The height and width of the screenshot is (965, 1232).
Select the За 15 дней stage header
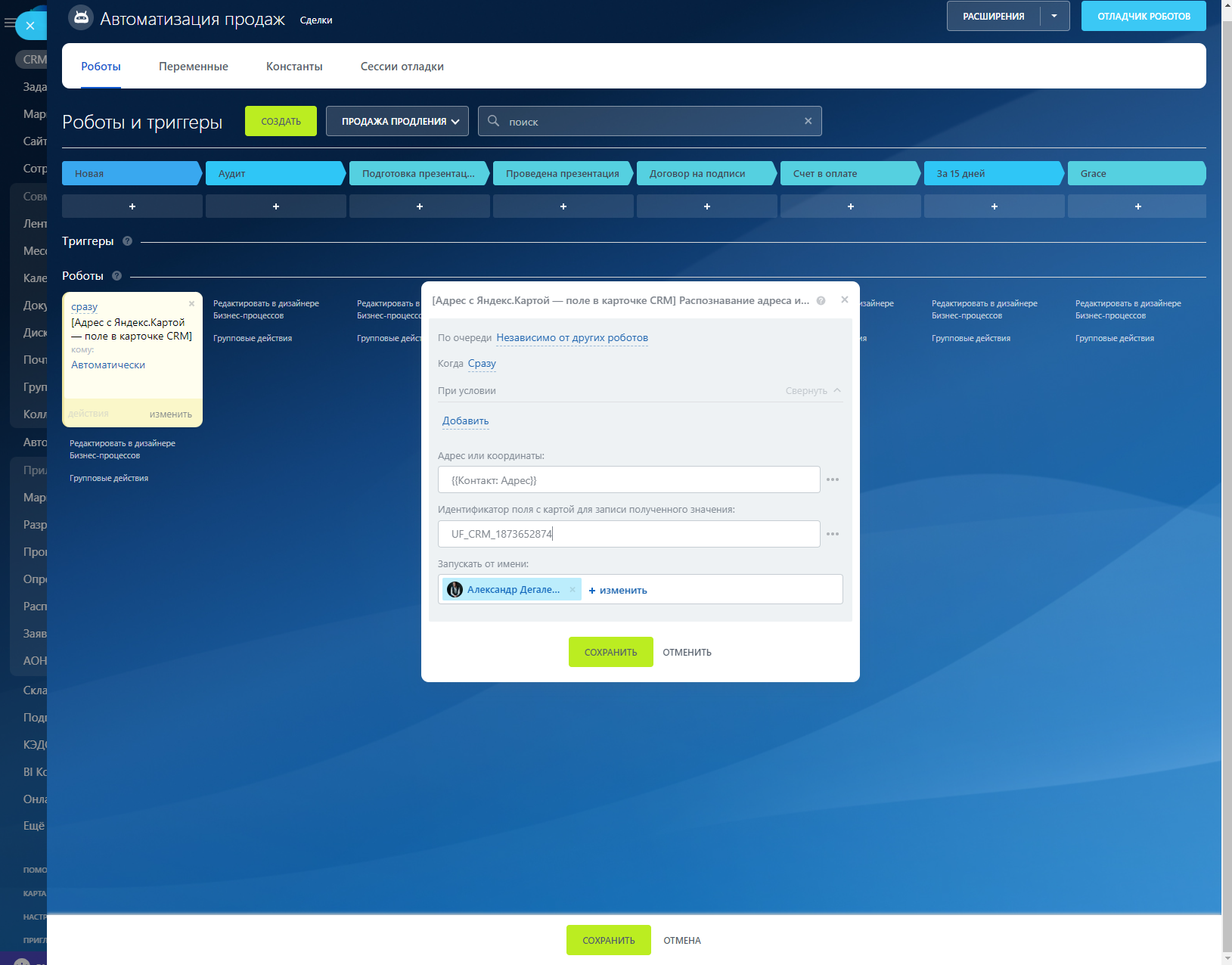[995, 173]
